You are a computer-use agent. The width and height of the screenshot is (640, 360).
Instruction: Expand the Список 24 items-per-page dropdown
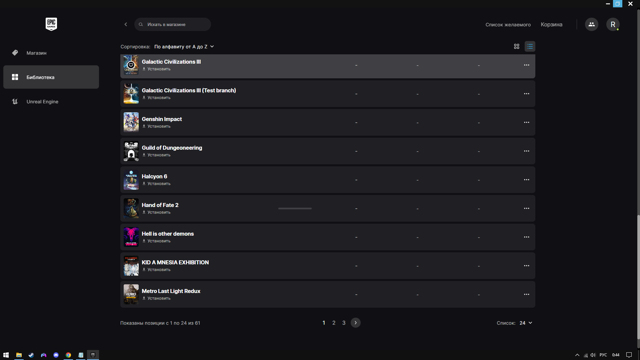526,323
